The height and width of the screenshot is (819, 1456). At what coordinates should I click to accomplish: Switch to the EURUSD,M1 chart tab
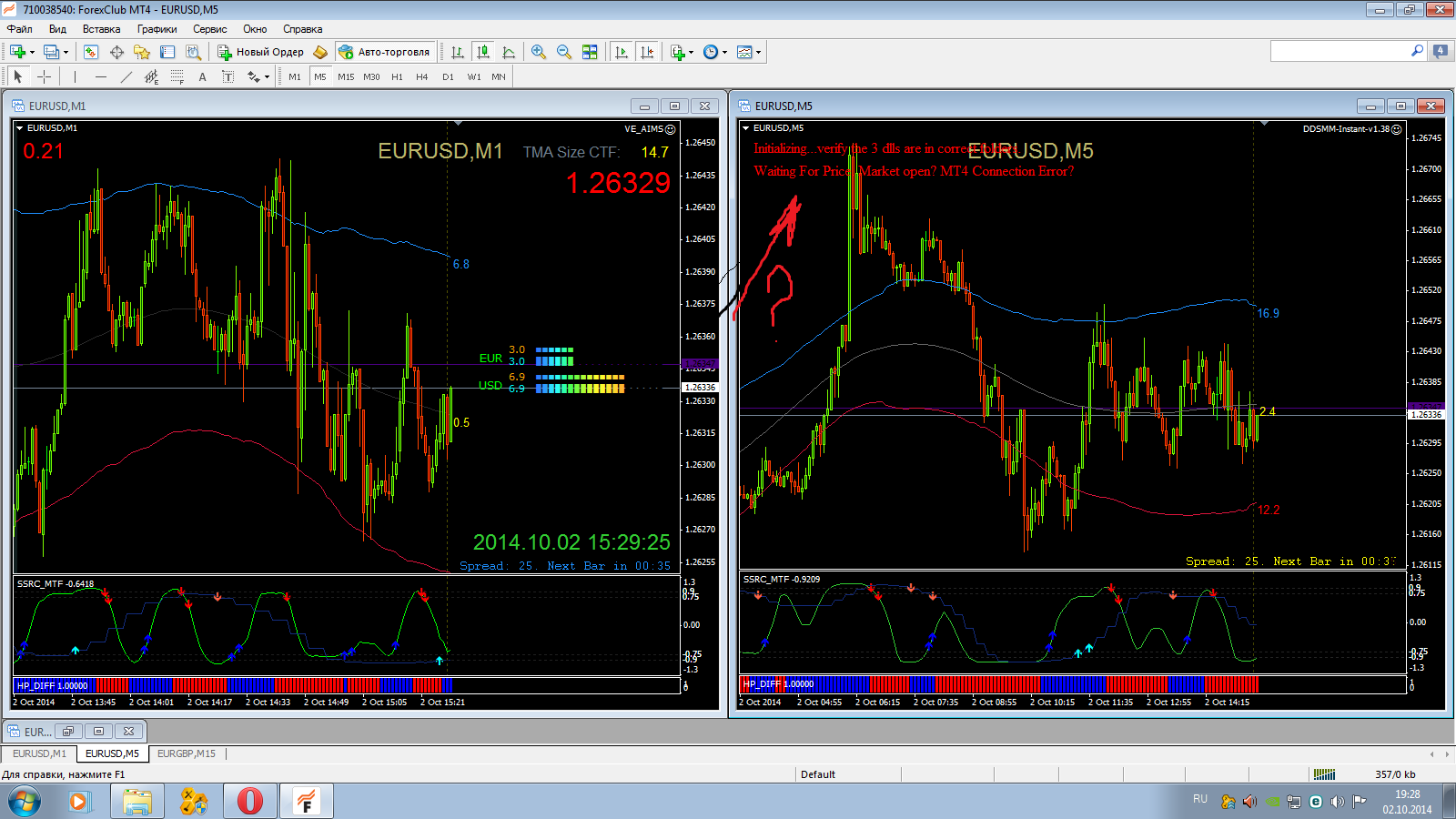tap(39, 753)
